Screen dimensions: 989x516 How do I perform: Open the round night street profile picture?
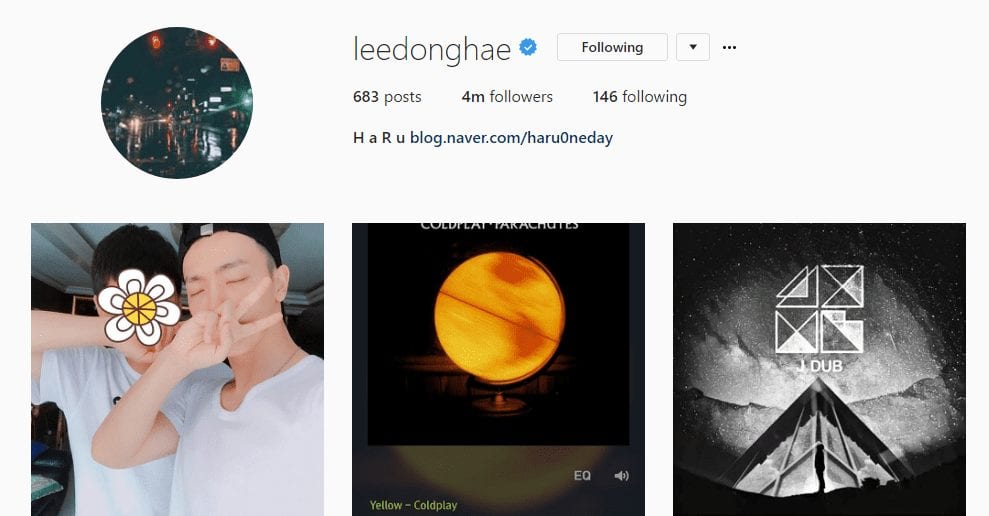(177, 102)
